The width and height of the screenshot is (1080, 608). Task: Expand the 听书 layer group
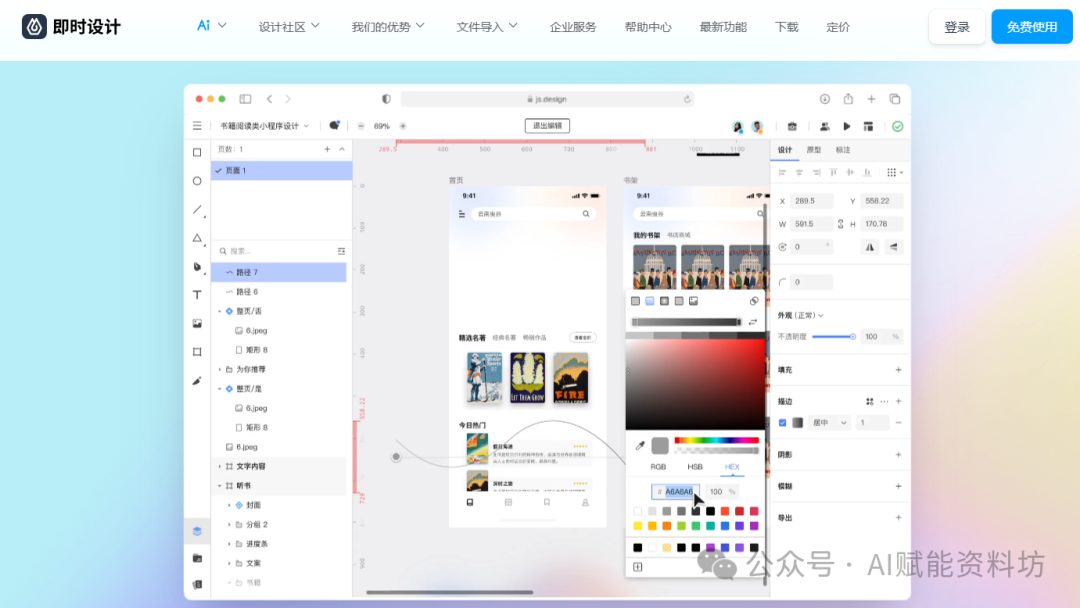(x=219, y=486)
